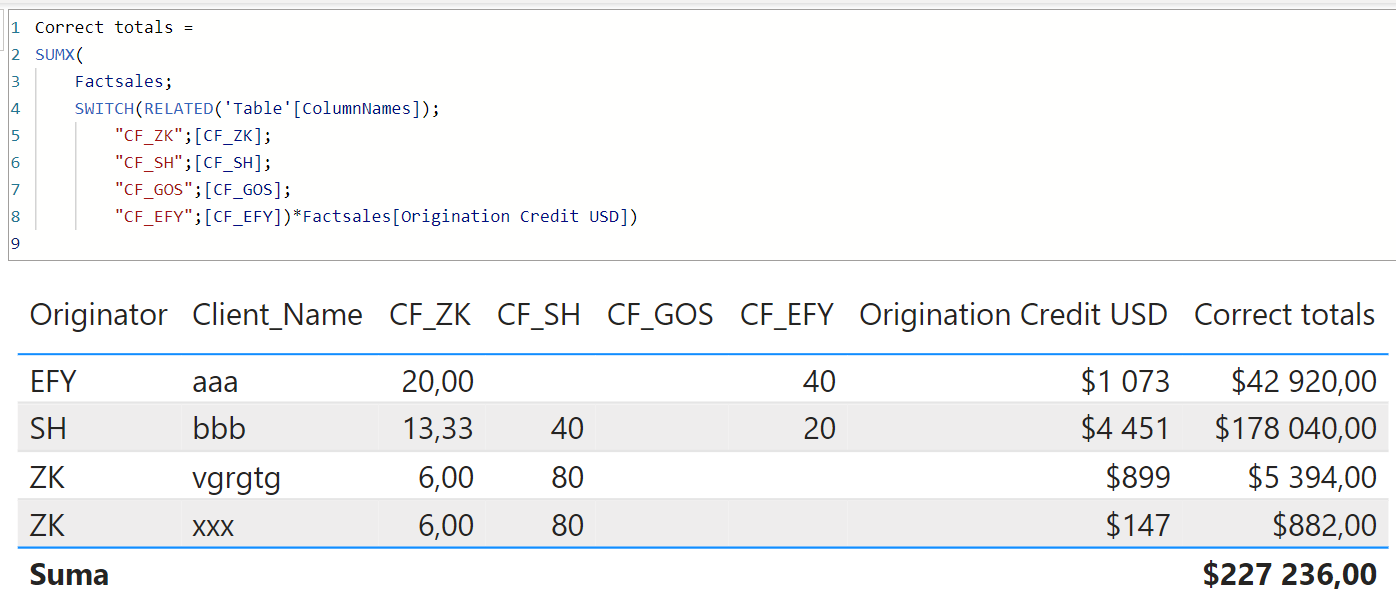Select client name bbb
The height and width of the screenshot is (604, 1396).
(219, 429)
